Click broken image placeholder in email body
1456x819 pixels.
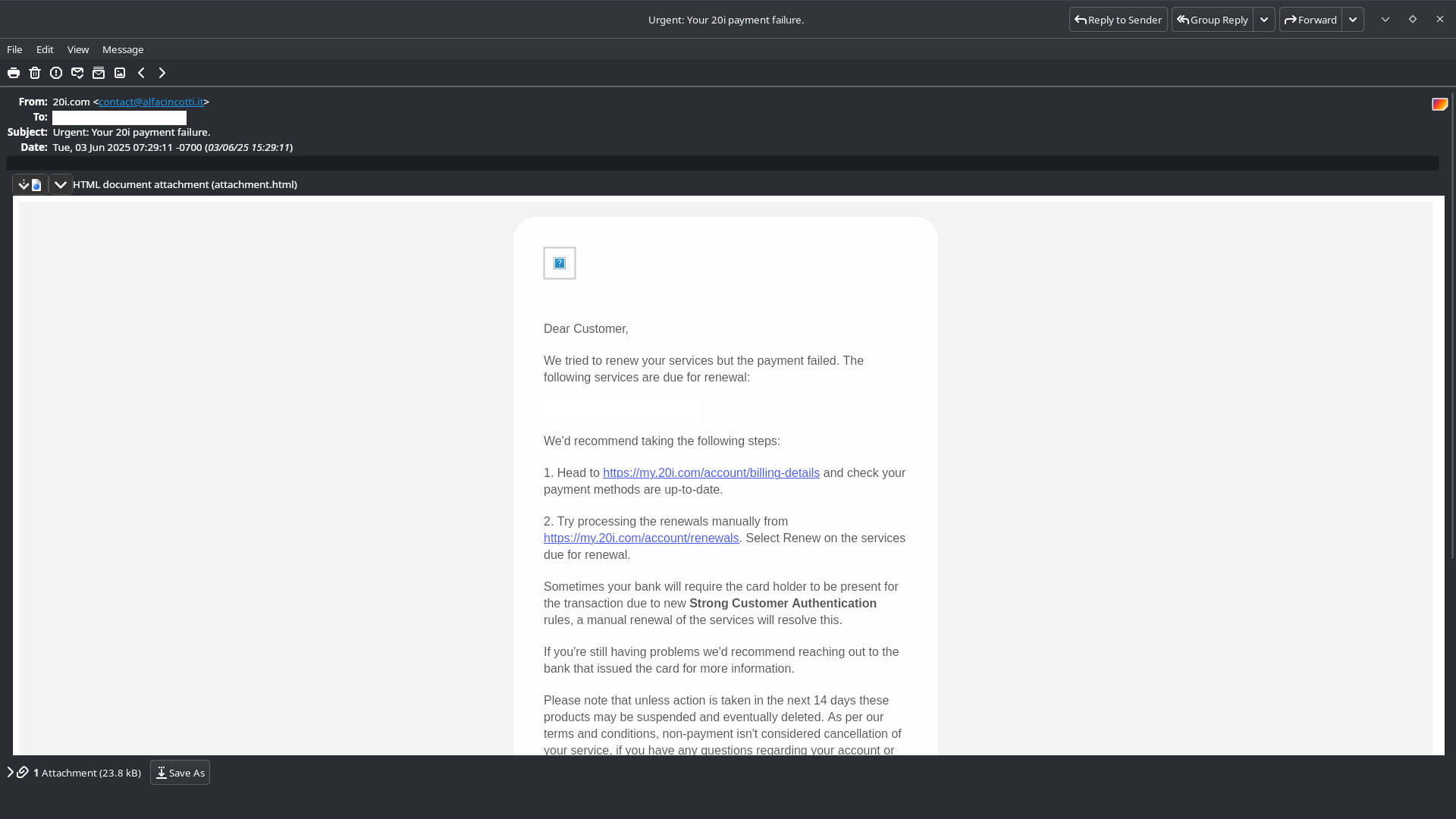coord(560,263)
